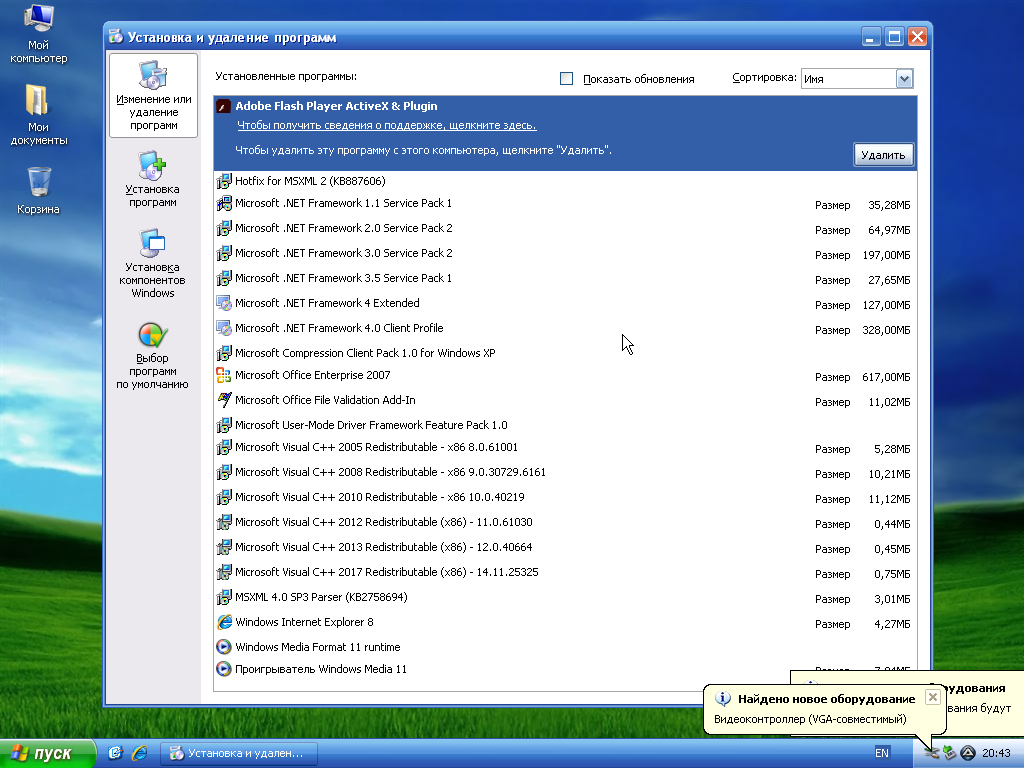Open the default programs (Выбор программ по умолчанию) icon
This screenshot has height=768, width=1024.
pyautogui.click(x=152, y=335)
